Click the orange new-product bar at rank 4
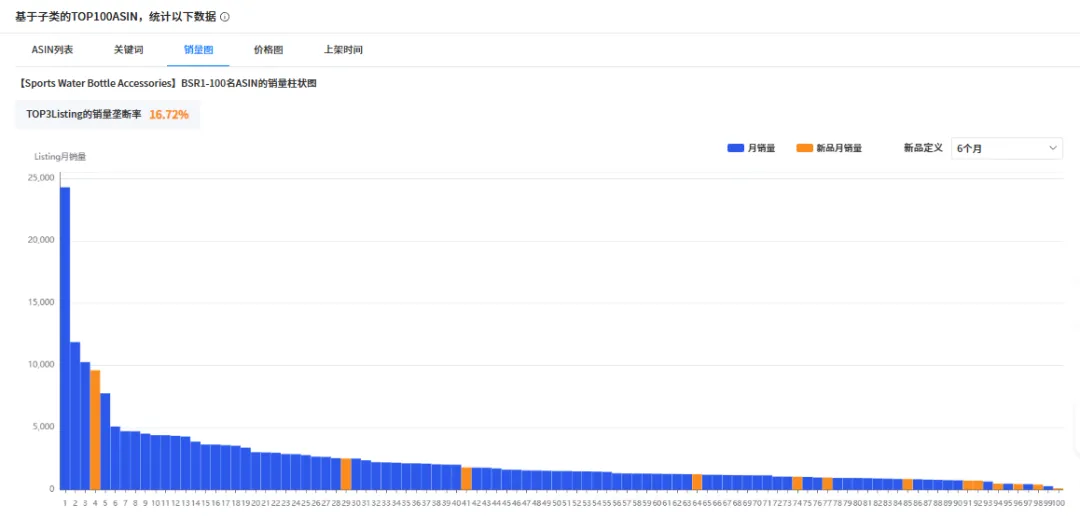 pos(95,430)
